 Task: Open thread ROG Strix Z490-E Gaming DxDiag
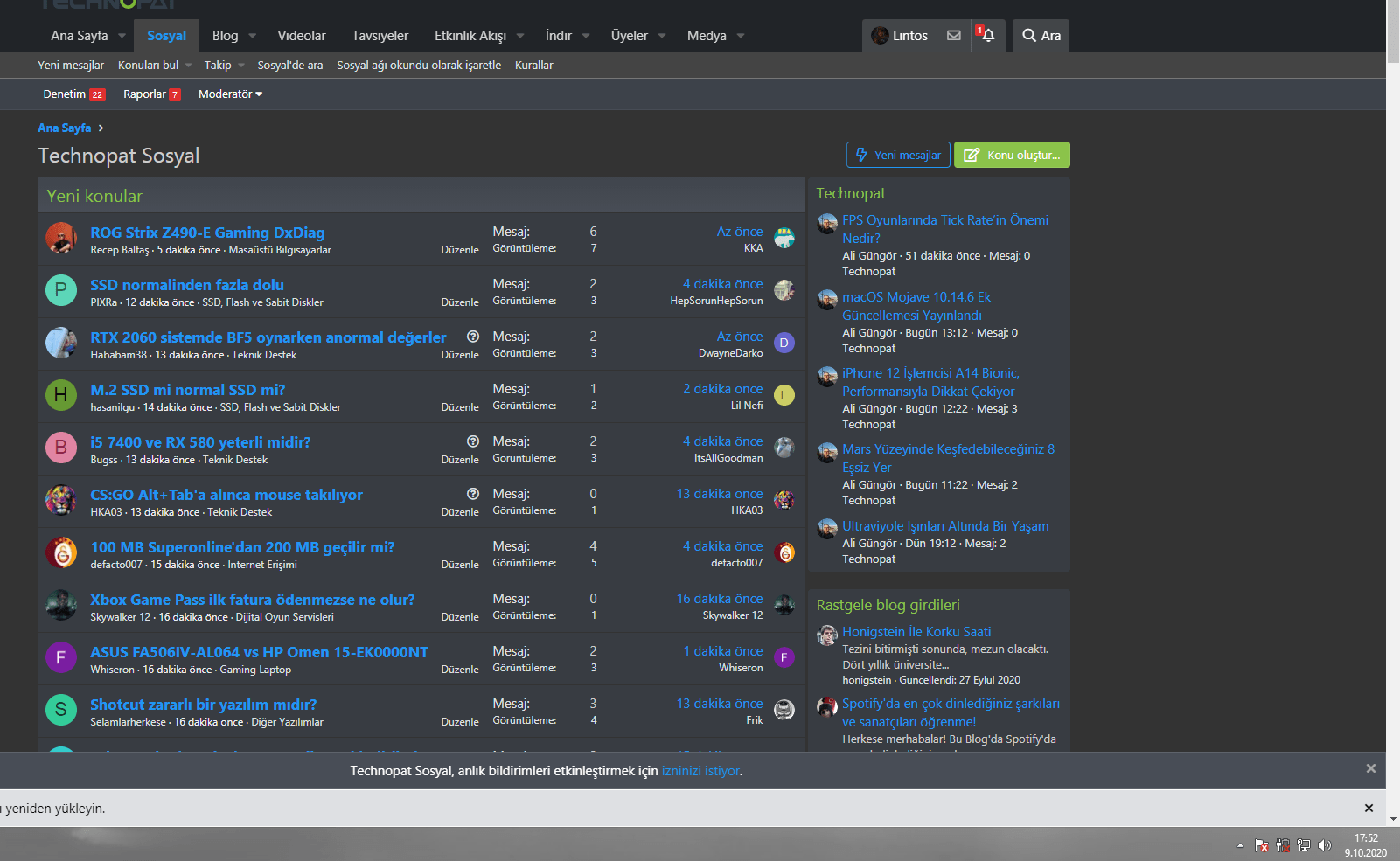click(x=207, y=233)
